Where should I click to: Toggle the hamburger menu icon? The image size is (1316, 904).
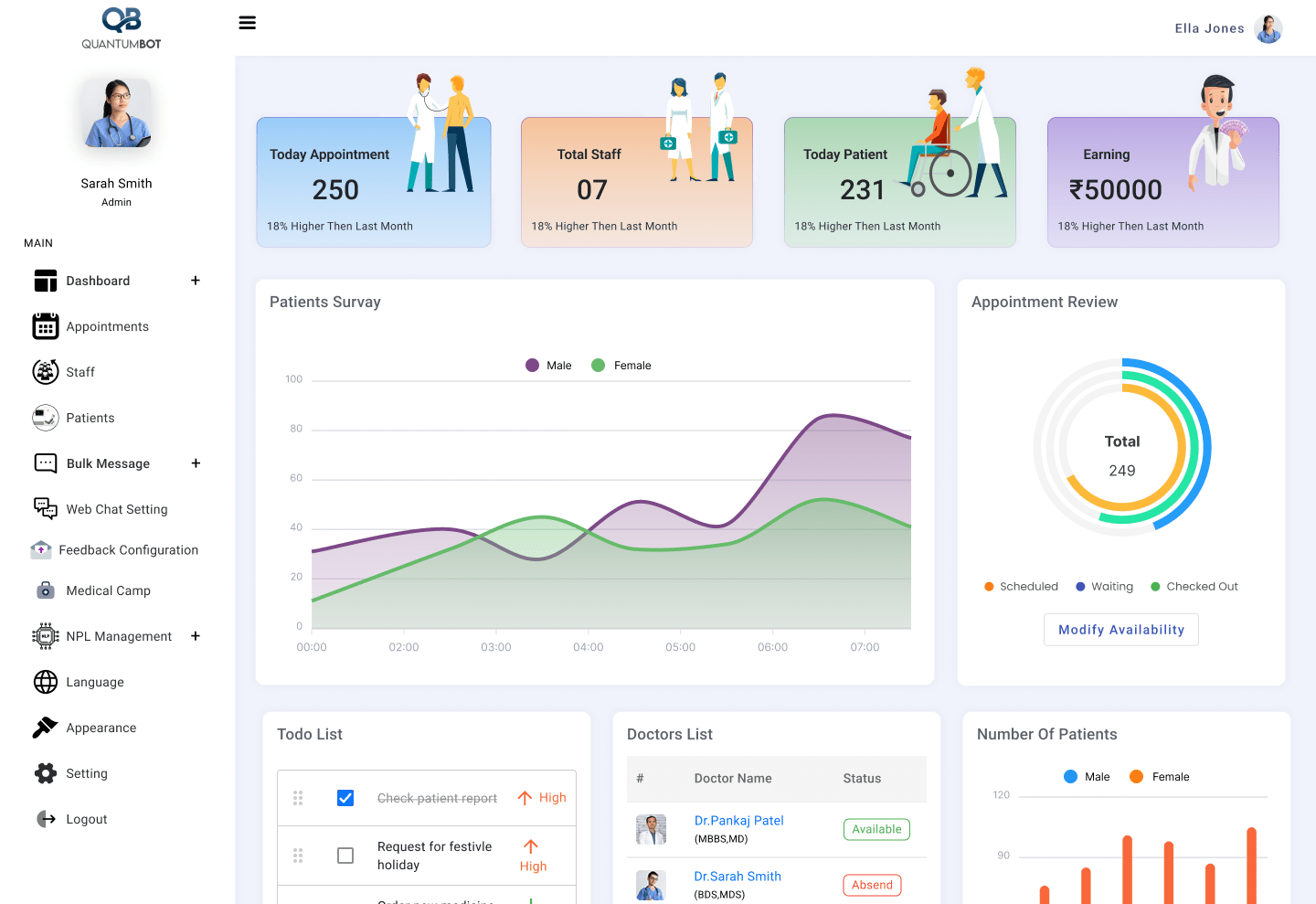pos(247,23)
